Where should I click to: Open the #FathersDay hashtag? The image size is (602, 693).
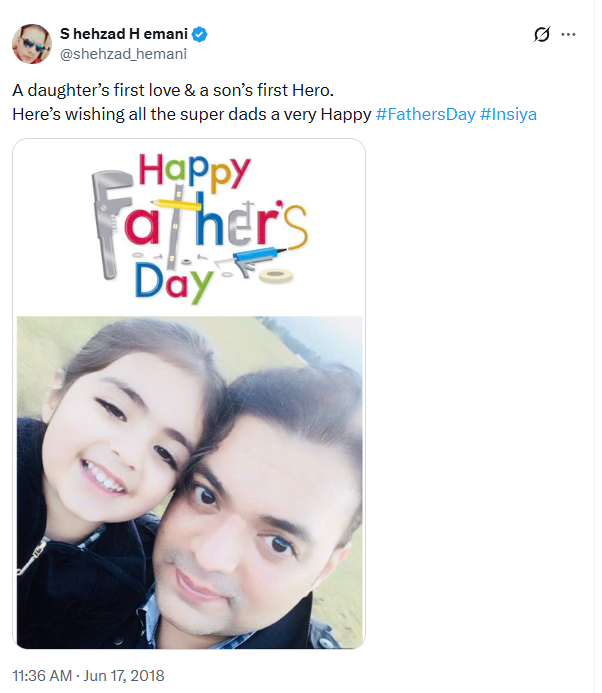(x=425, y=114)
